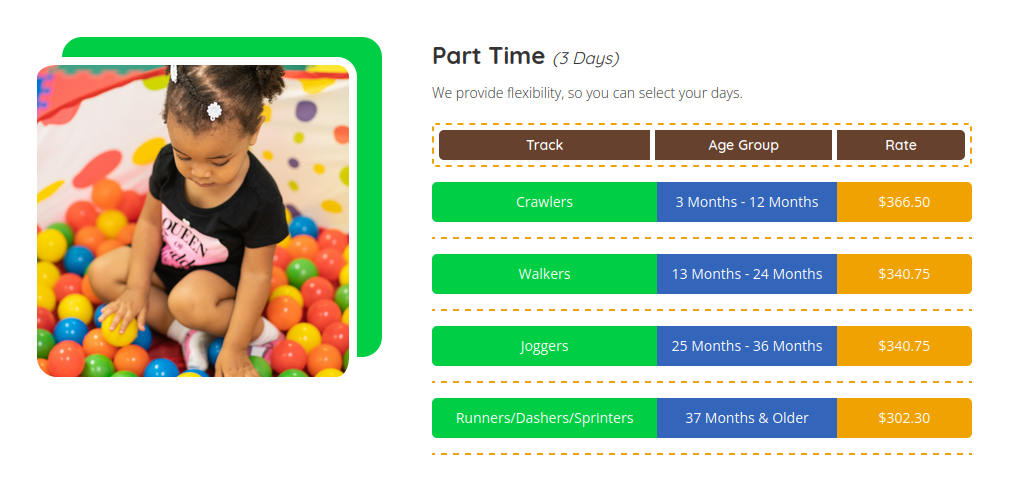Viewport: 1033px width, 498px height.
Task: Select the Rate column header
Action: pyautogui.click(x=901, y=145)
